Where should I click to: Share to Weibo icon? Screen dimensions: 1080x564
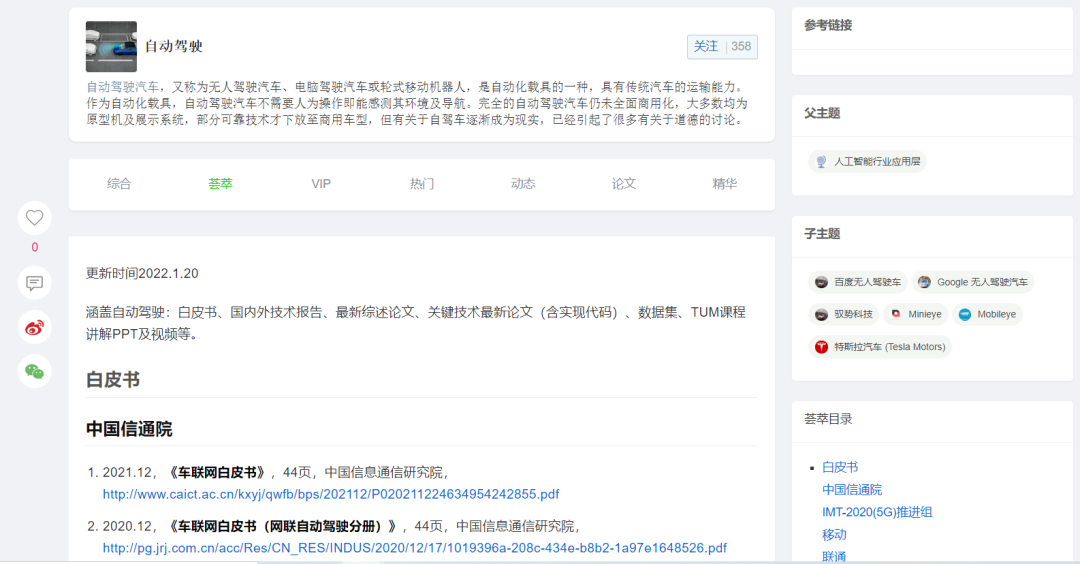34,328
